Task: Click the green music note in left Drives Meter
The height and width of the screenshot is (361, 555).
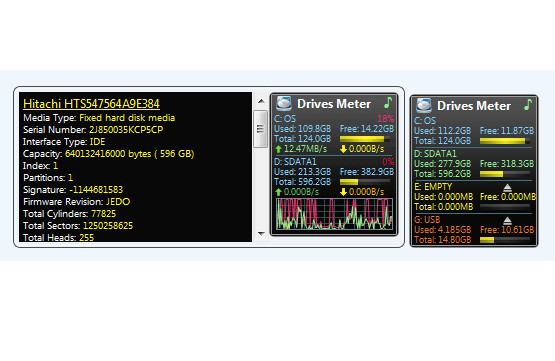Action: [388, 103]
